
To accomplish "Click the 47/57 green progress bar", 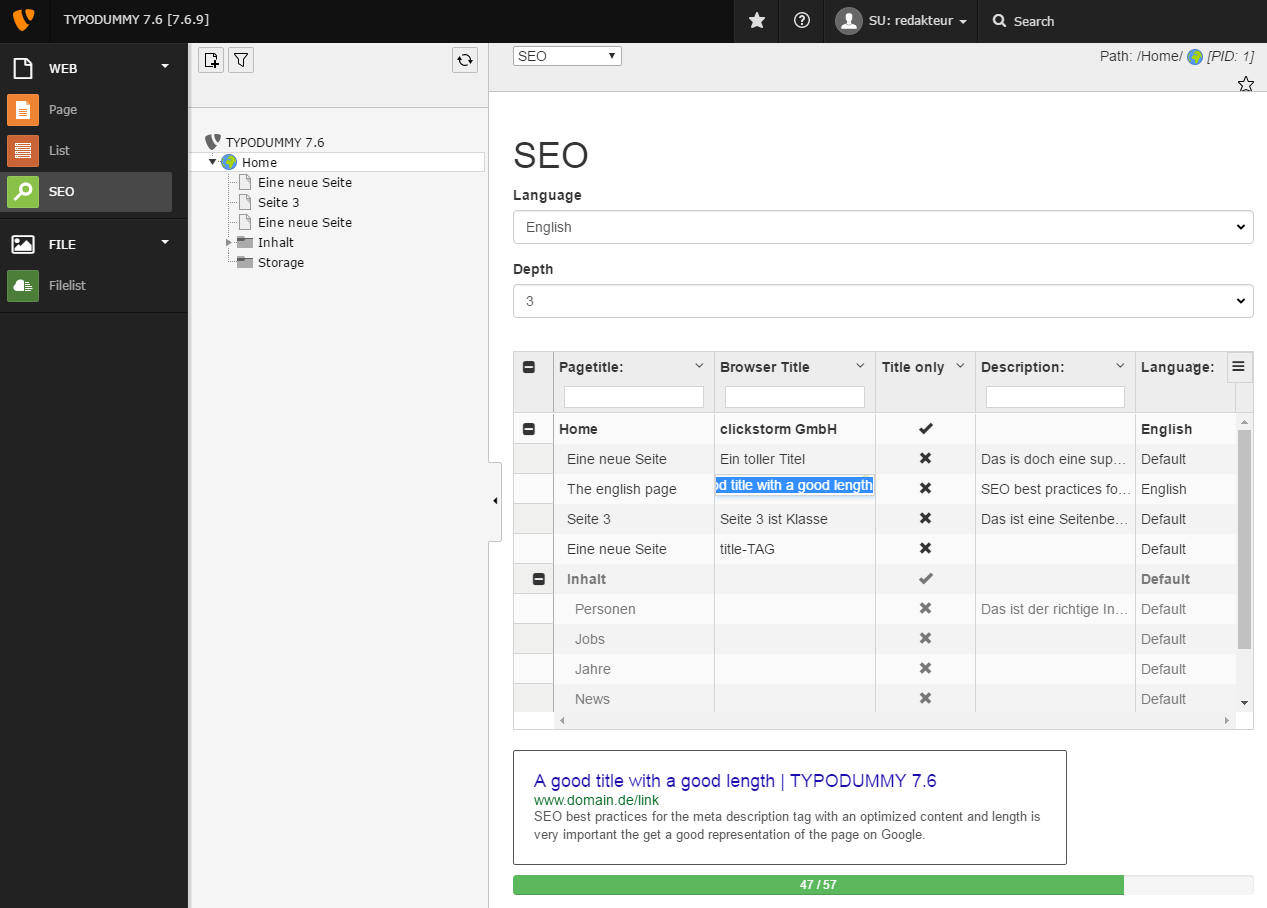I will point(819,885).
